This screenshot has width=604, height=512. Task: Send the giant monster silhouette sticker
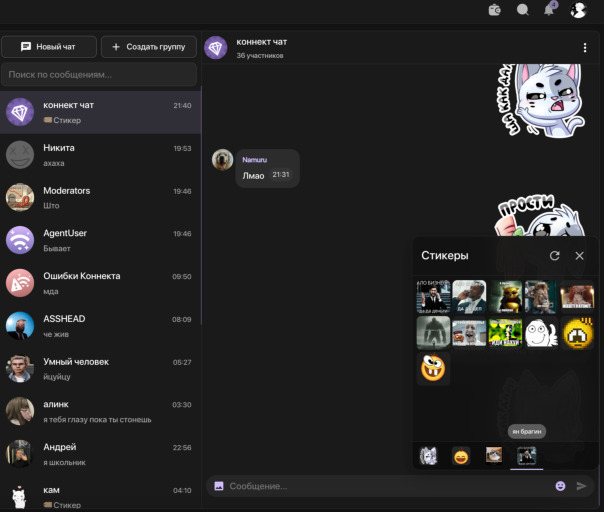433,332
